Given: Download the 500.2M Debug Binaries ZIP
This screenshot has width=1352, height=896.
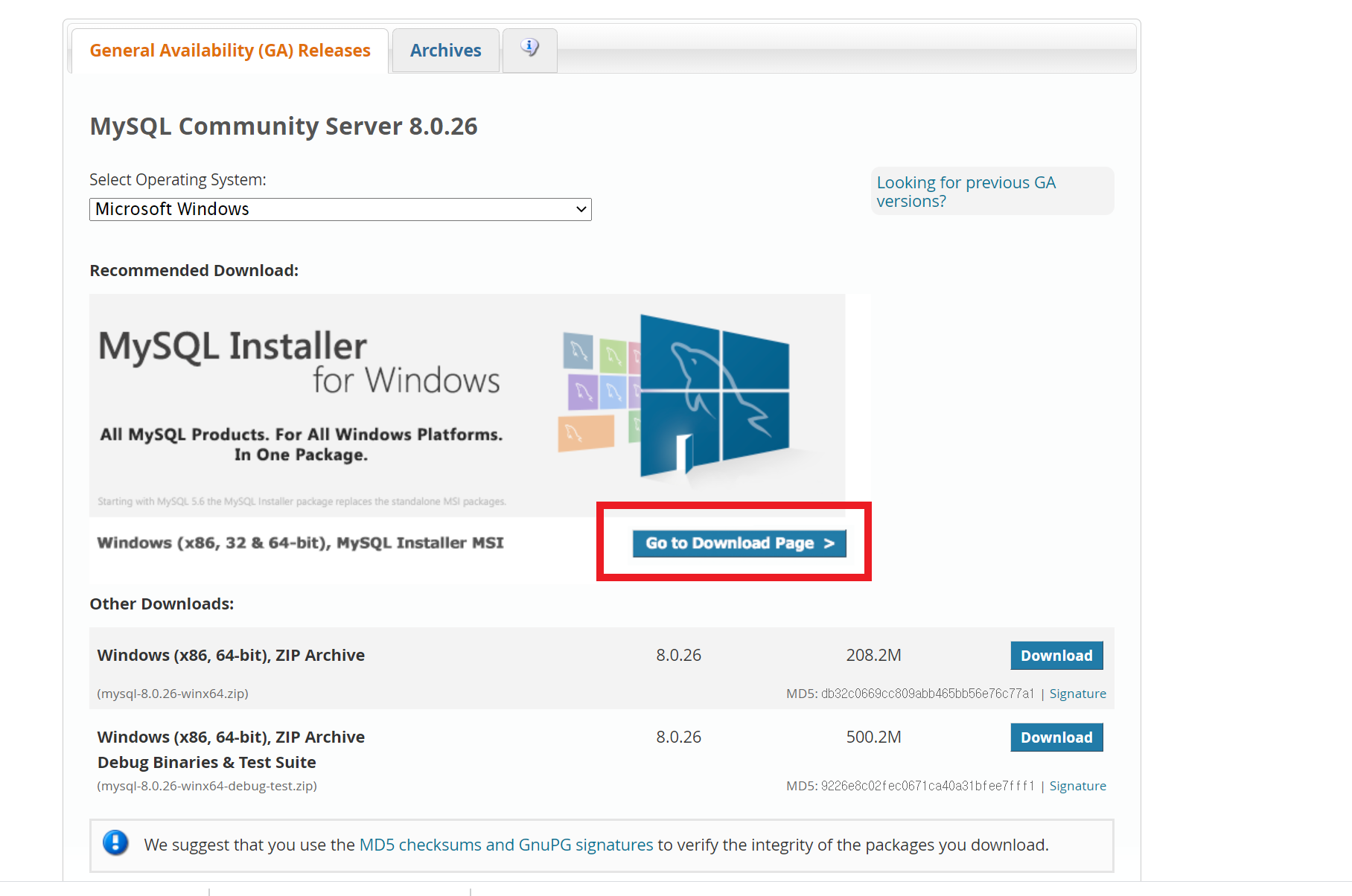Looking at the screenshot, I should [x=1056, y=737].
